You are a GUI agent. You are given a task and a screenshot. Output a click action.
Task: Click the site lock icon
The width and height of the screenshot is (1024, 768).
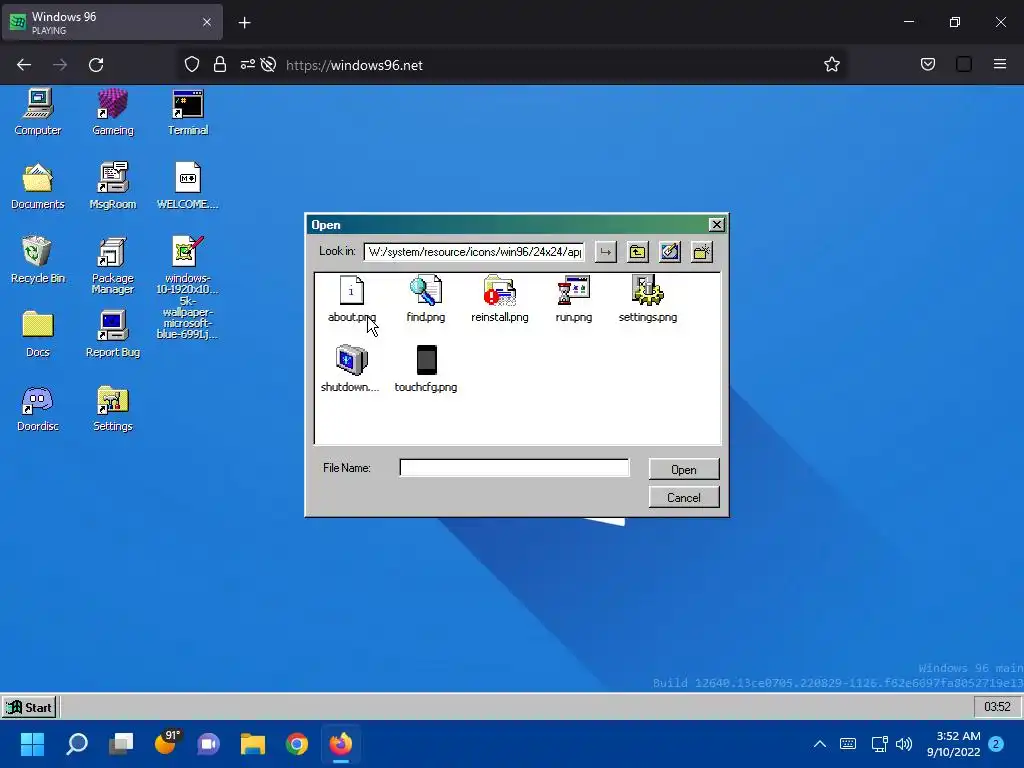coord(220,64)
